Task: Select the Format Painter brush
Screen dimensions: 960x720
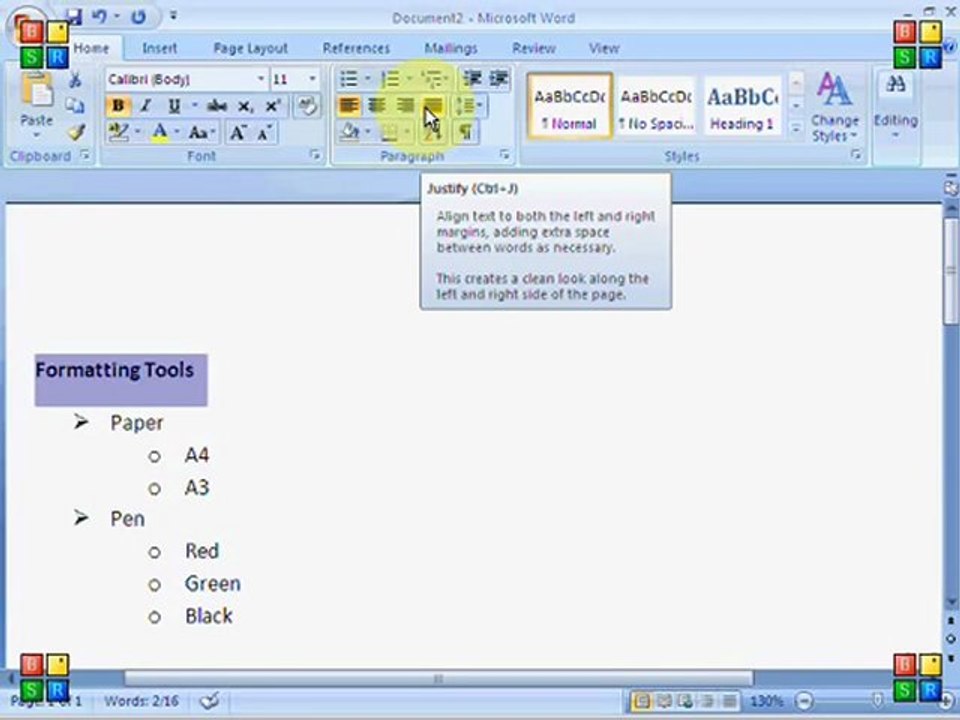Action: 75,132
